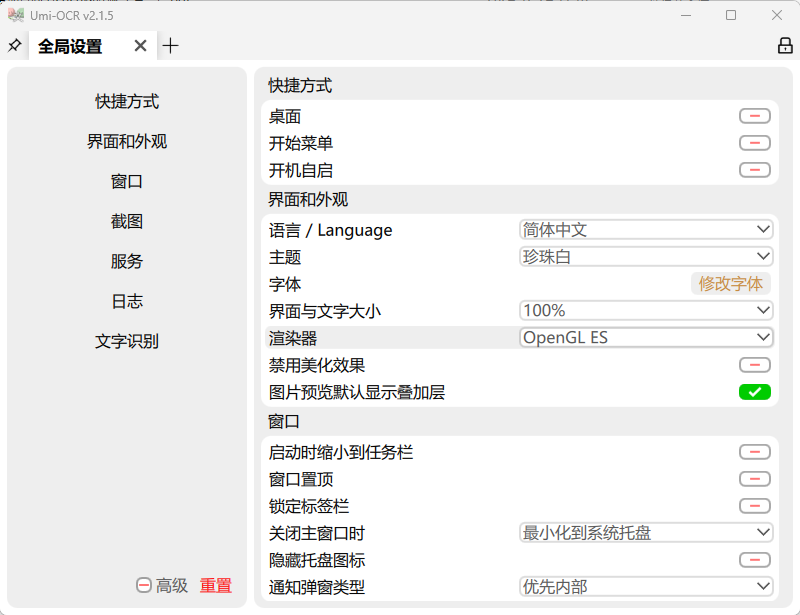Add a new tab with the plus icon
The image size is (800, 615).
[x=170, y=46]
